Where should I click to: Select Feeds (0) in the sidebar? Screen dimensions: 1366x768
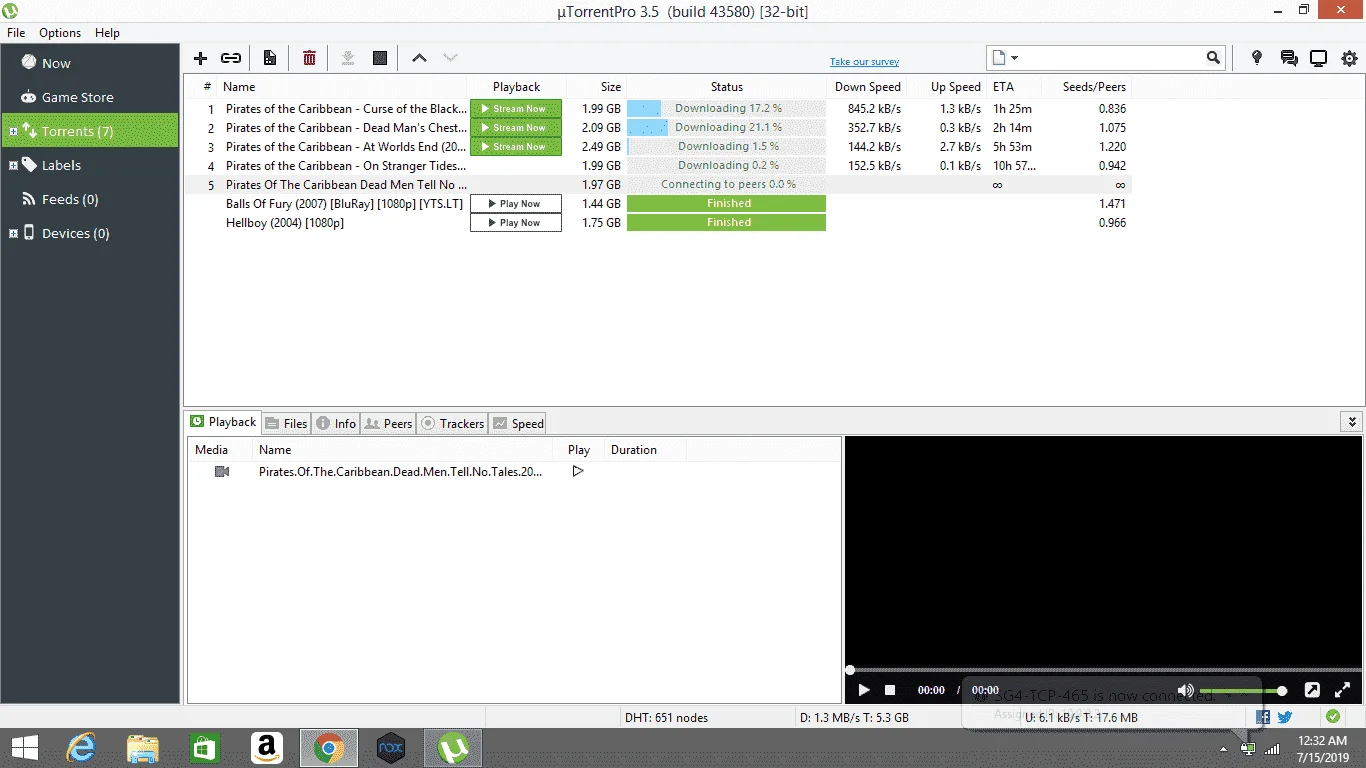coord(90,199)
